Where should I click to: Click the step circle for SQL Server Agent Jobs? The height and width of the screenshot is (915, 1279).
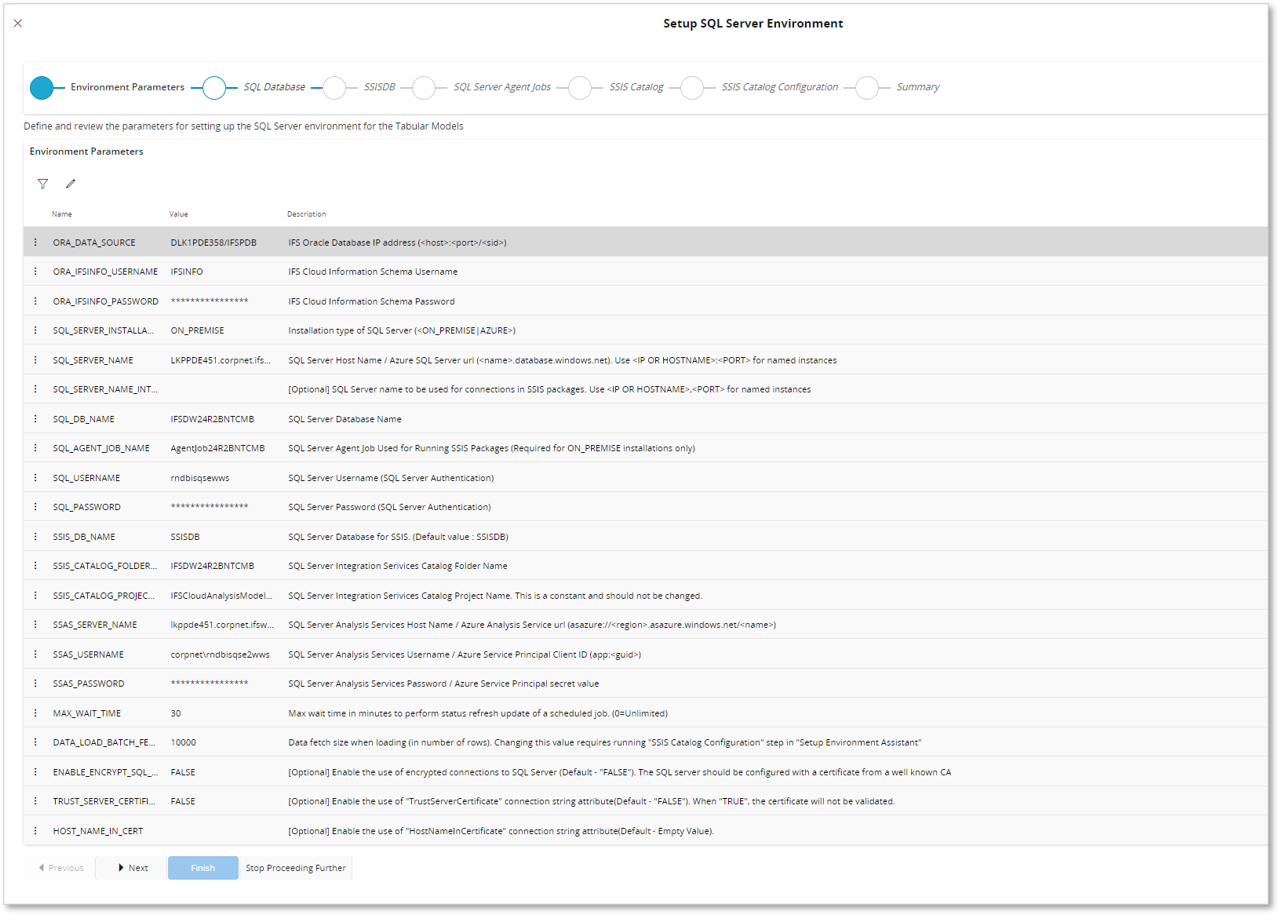pos(424,87)
